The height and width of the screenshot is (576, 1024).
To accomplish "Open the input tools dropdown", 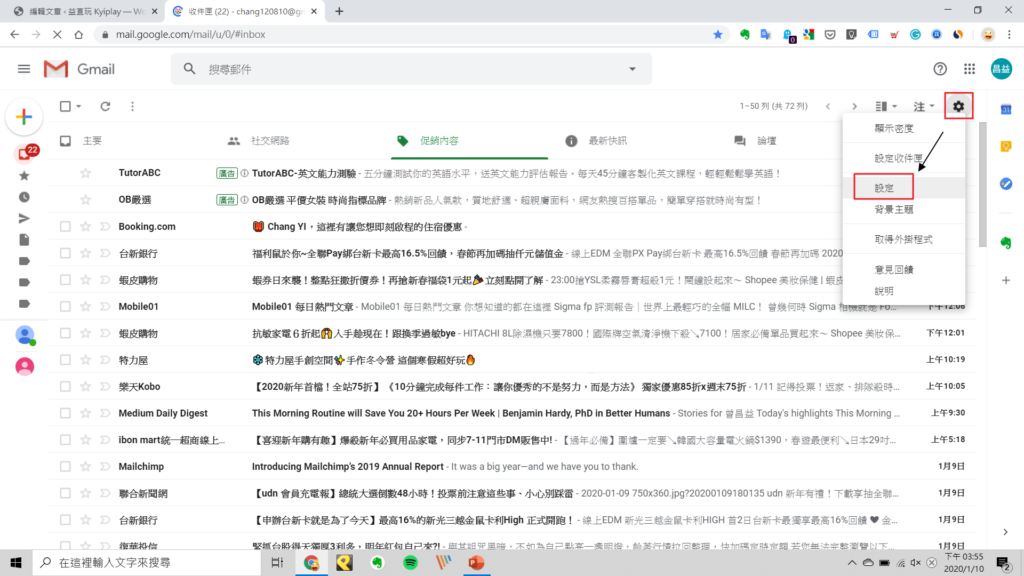I will [x=924, y=106].
